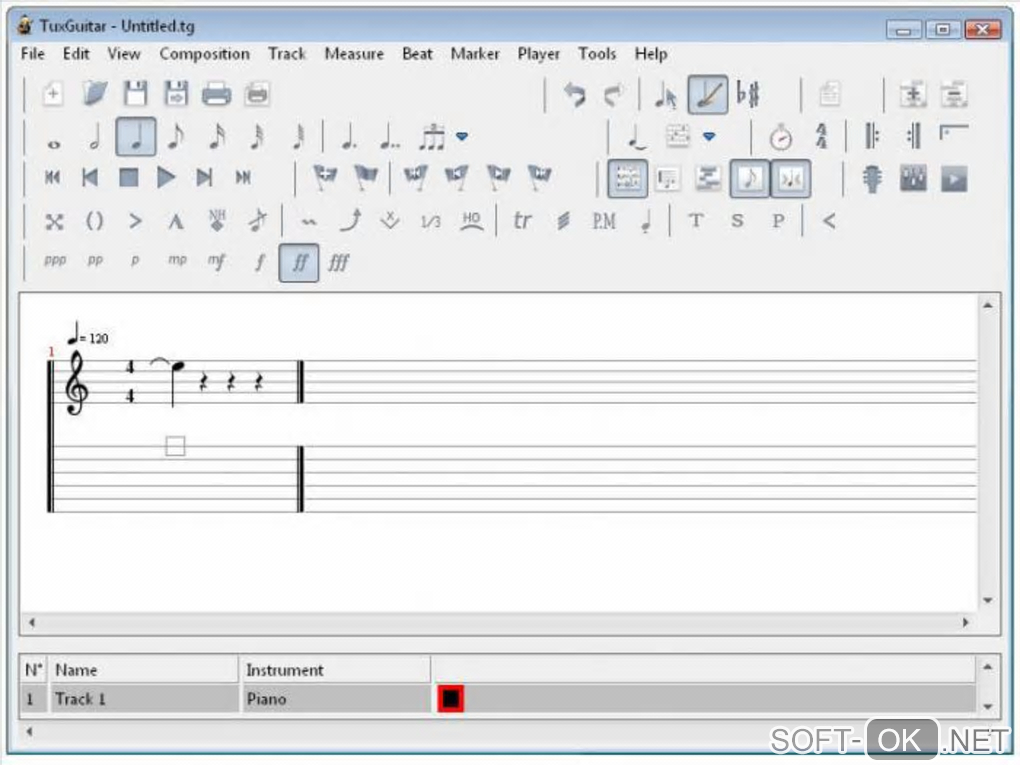Image resolution: width=1020 pixels, height=765 pixels.
Task: Click the Instrument column header
Action: [x=335, y=669]
